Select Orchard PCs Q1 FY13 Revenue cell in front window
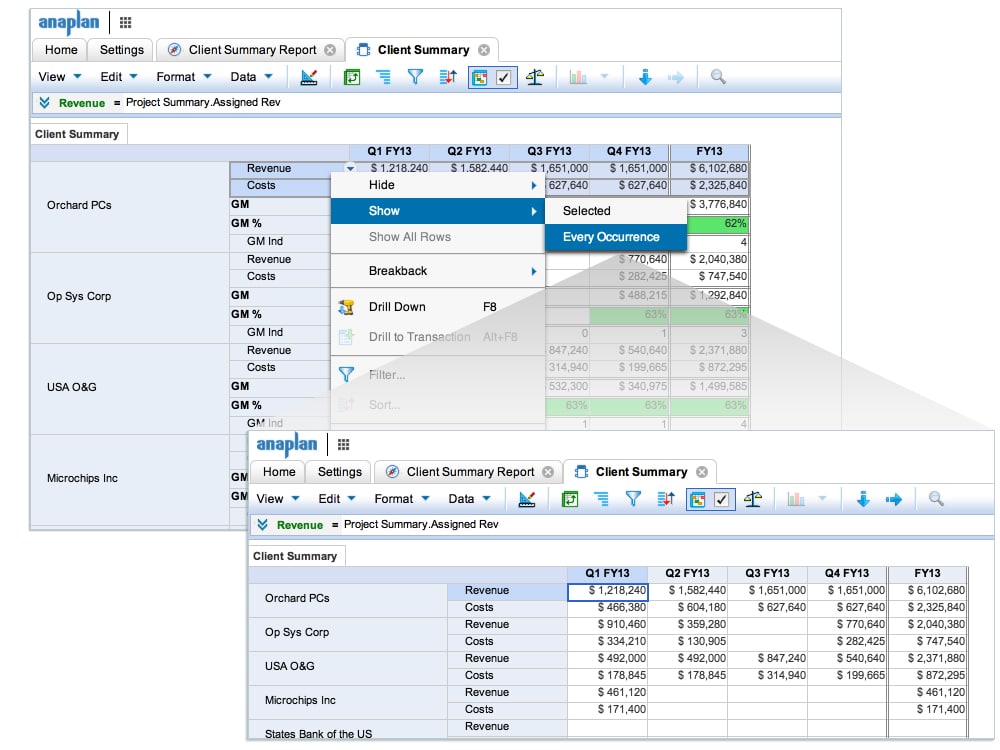This screenshot has width=1000, height=750. [x=608, y=591]
